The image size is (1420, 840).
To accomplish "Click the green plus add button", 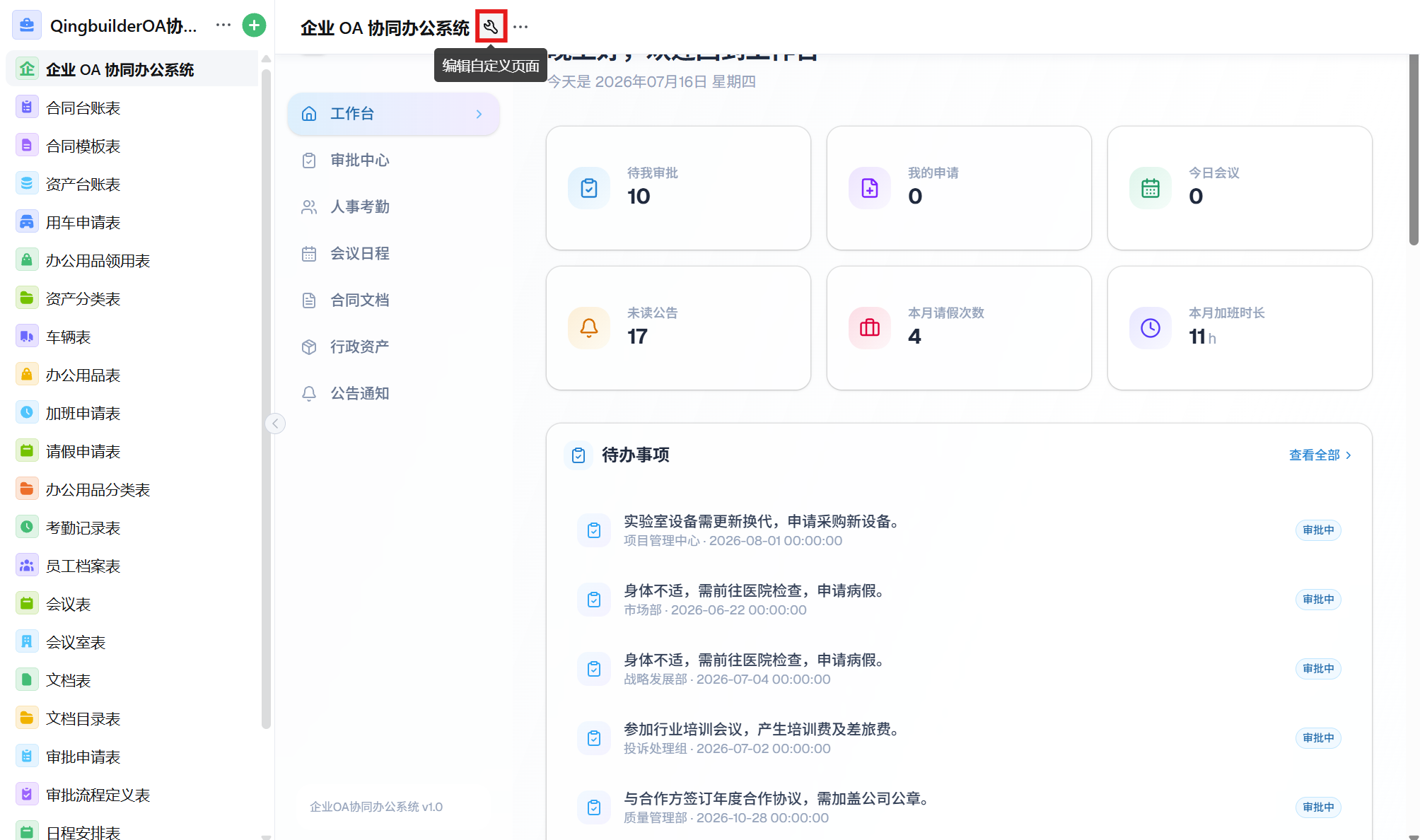I will click(x=254, y=25).
